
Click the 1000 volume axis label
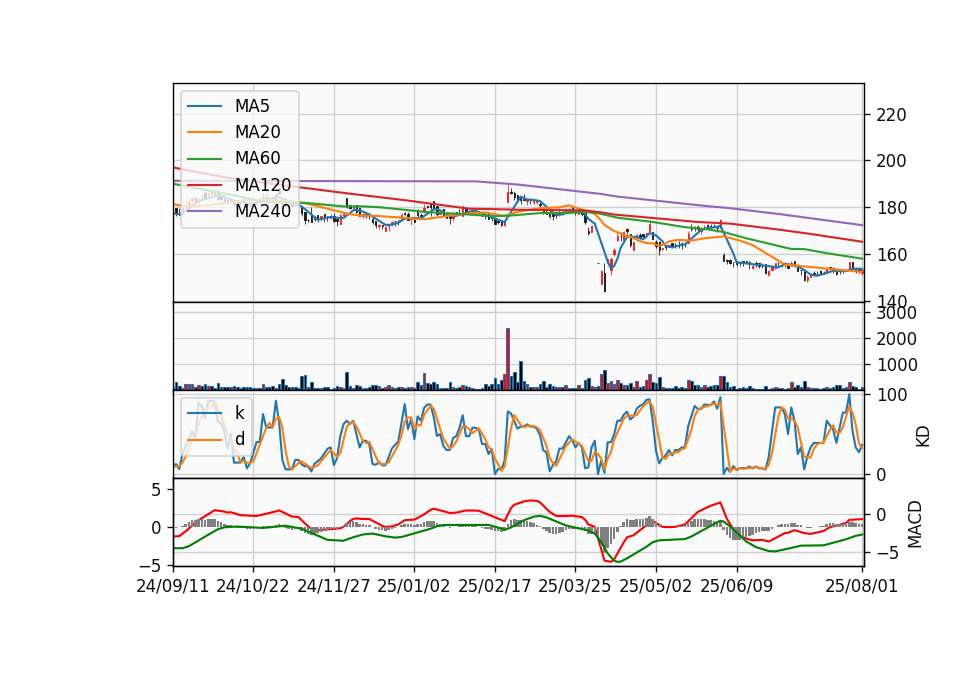coord(896,365)
